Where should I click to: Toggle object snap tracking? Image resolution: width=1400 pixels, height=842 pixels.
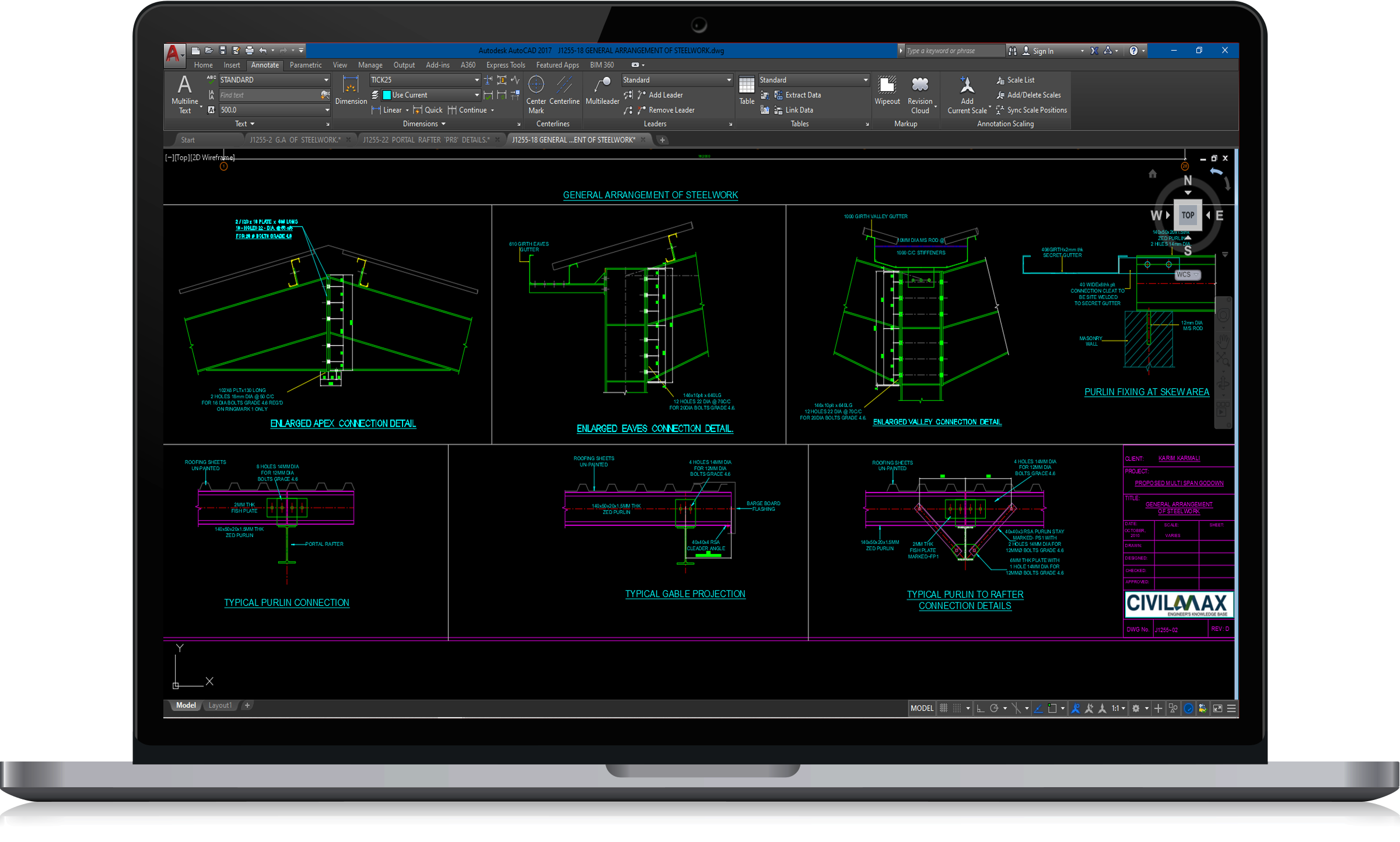[x=1038, y=708]
